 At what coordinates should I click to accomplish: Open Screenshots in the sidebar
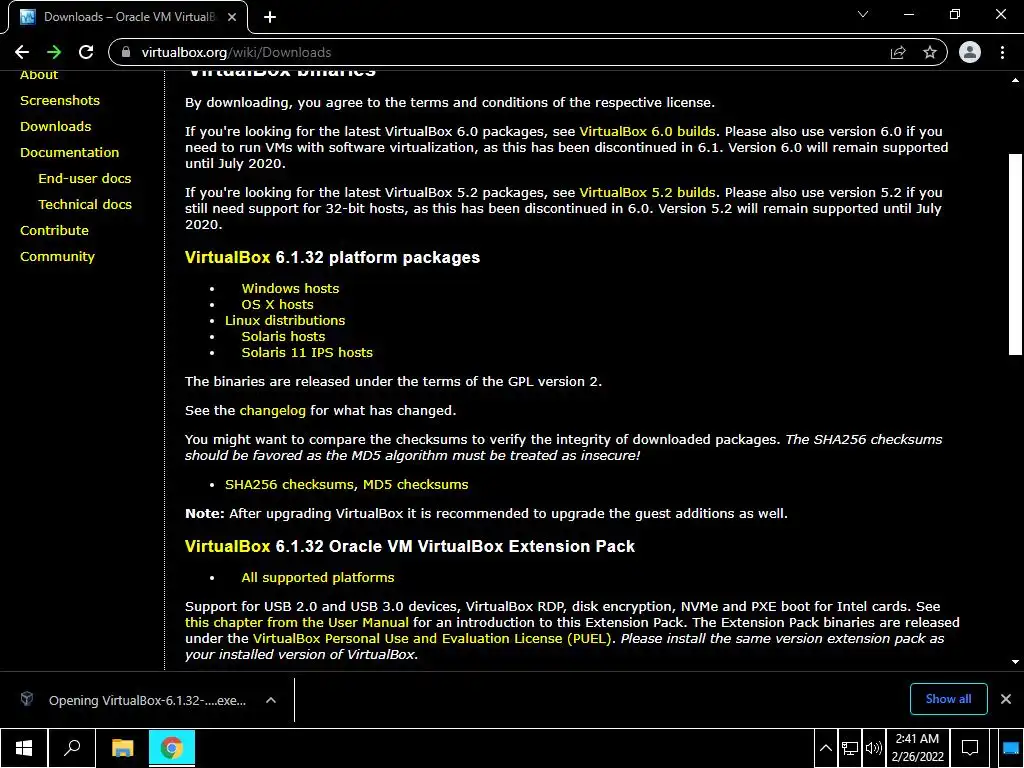tap(60, 101)
